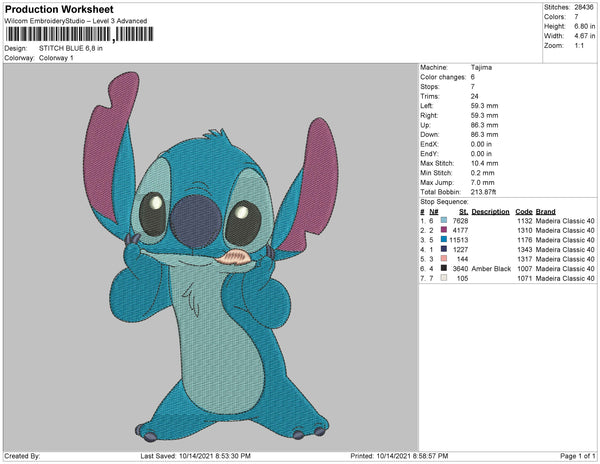The image size is (600, 464).
Task: Click the light blue swatch in stop 1
Action: coord(443,220)
